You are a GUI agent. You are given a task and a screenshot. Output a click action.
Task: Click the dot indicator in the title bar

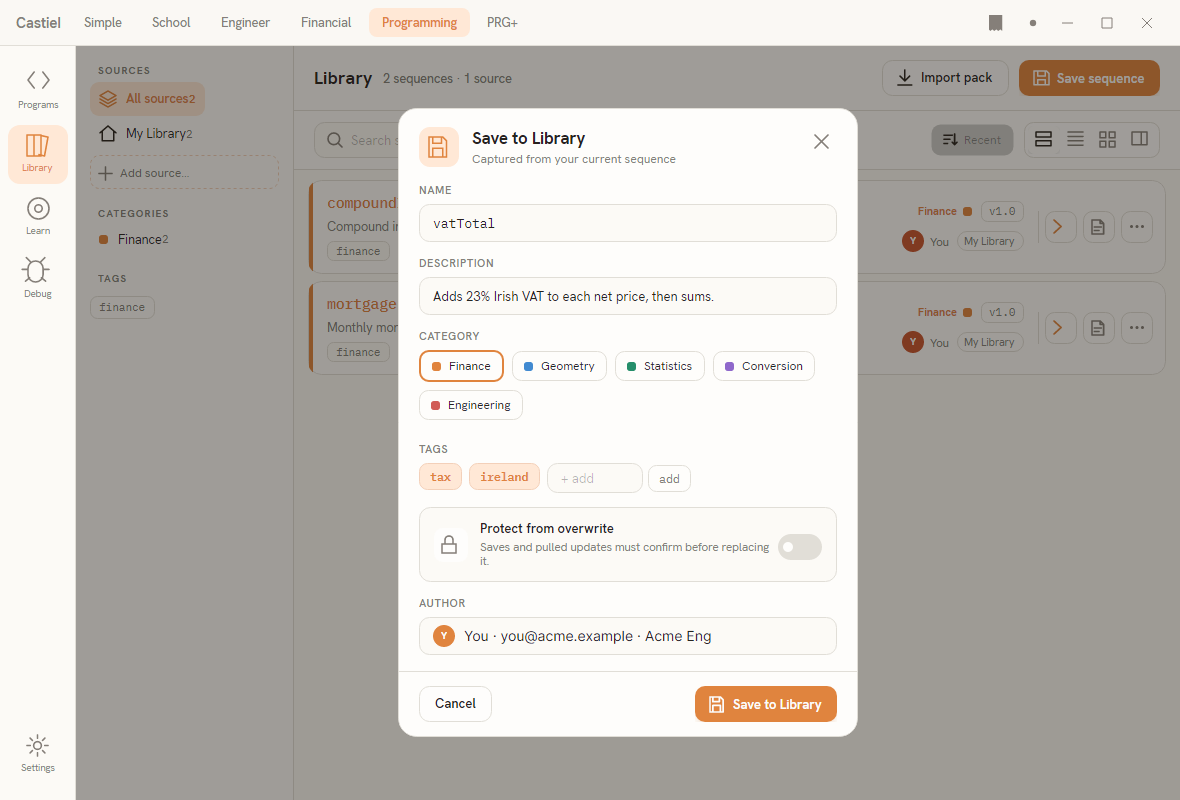(1032, 23)
